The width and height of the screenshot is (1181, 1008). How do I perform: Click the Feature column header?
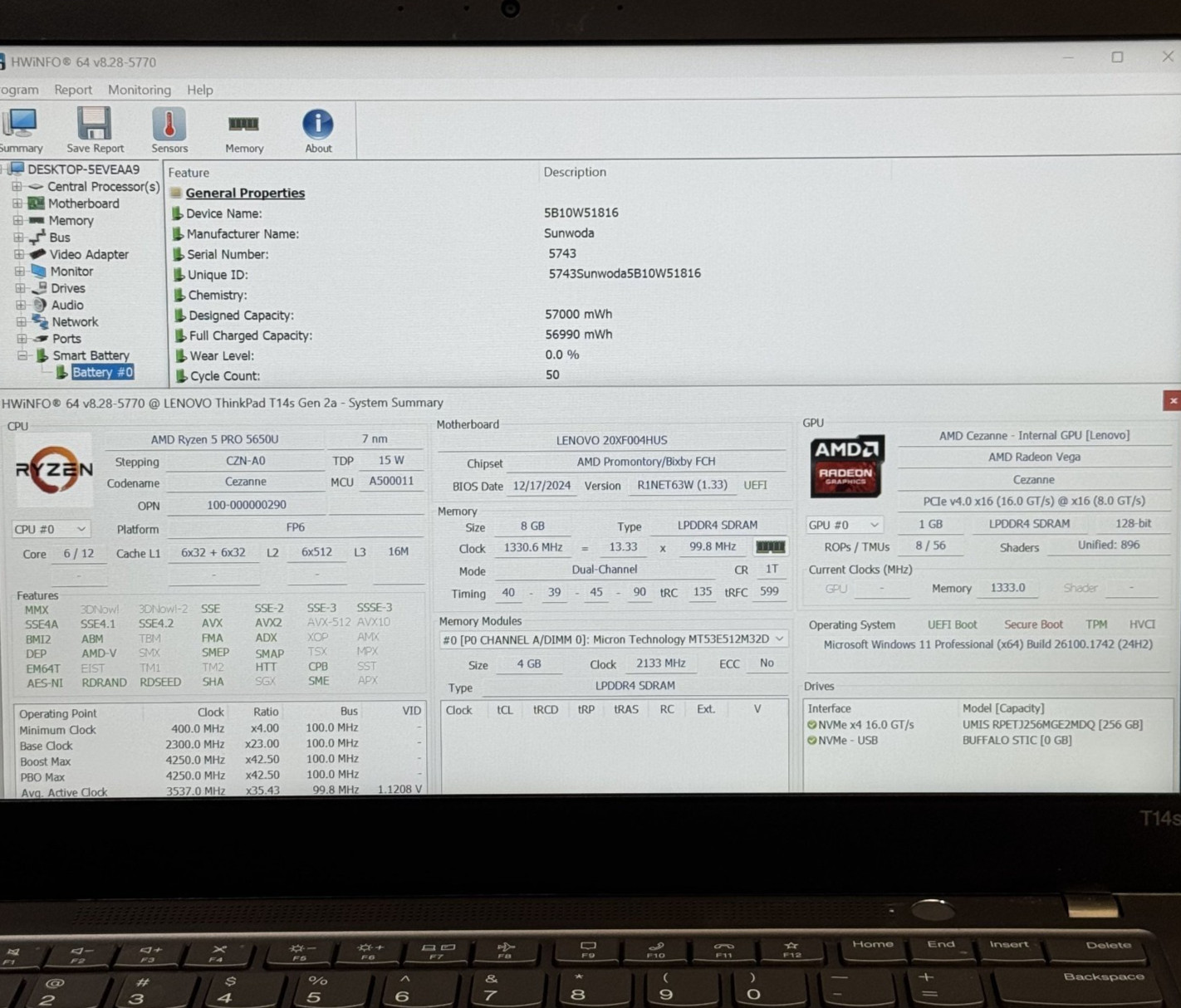189,173
